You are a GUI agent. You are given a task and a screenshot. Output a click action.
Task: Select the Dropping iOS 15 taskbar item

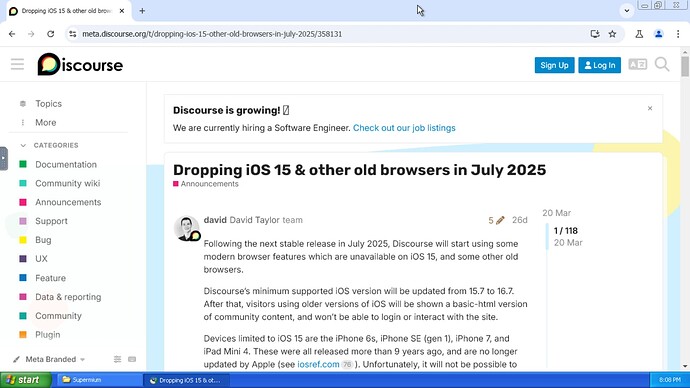point(186,380)
